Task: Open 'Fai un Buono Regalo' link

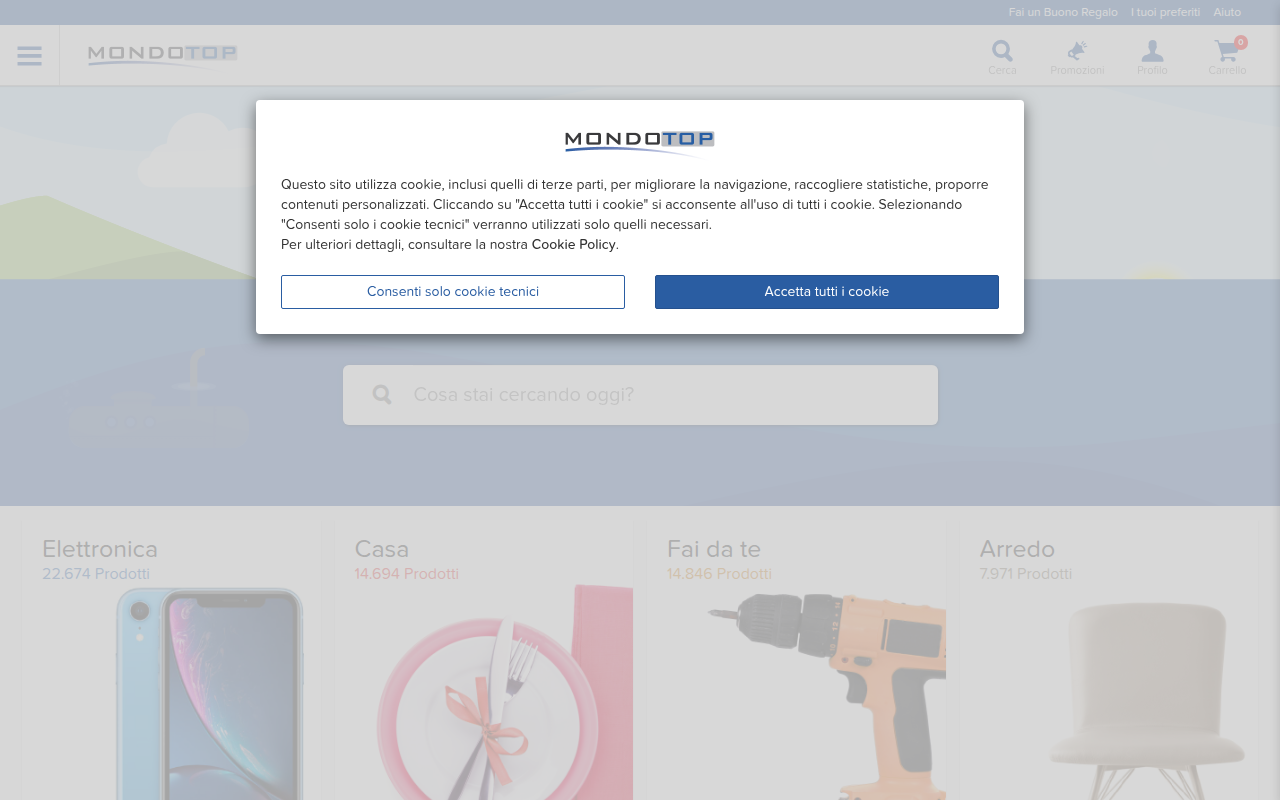Action: [1063, 12]
